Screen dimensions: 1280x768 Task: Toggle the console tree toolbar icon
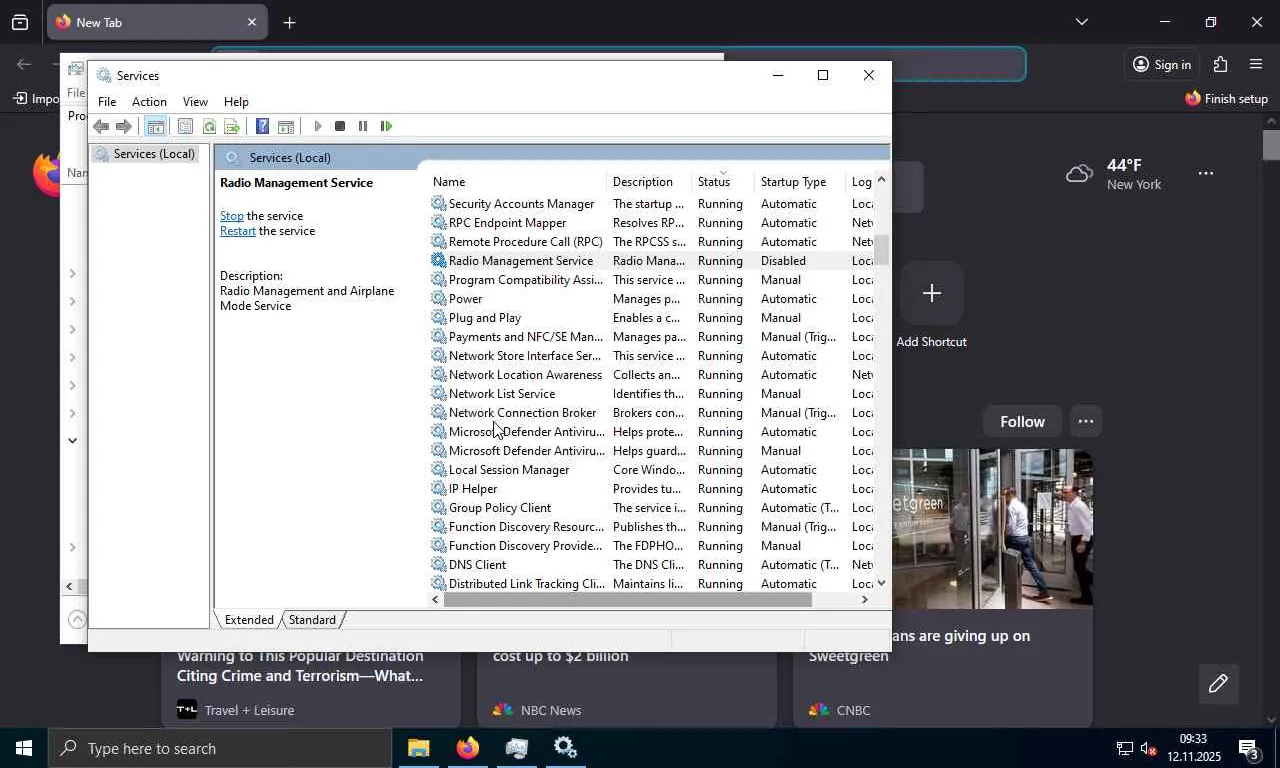155,126
